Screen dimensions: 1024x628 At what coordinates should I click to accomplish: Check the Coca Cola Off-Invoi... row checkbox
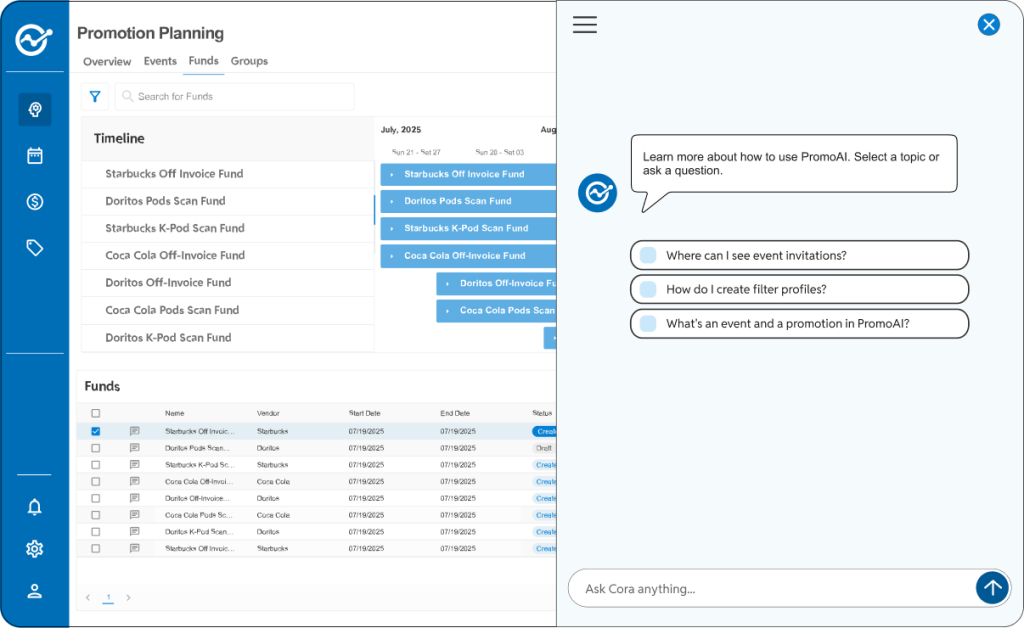96,481
